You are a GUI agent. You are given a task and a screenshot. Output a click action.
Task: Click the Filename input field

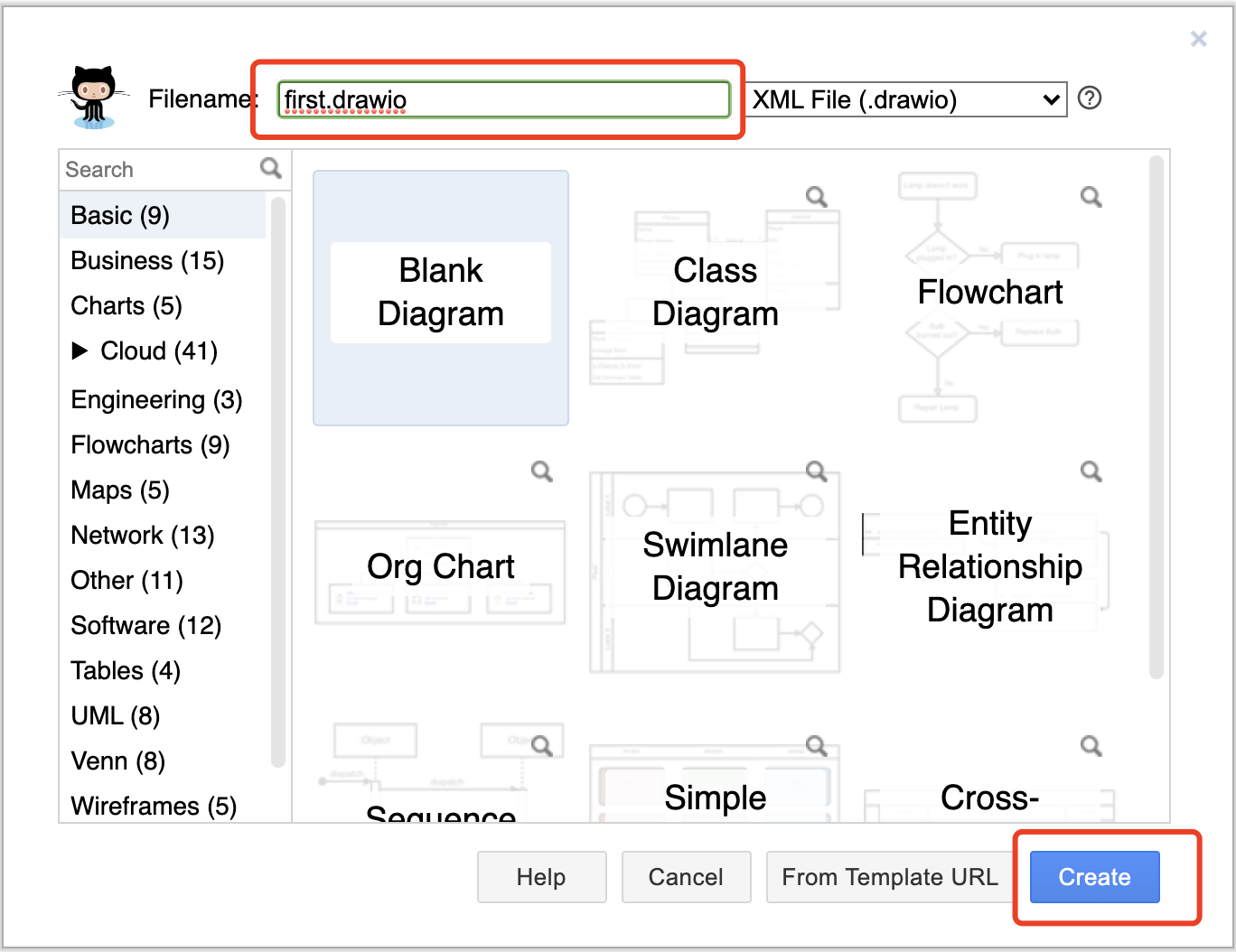(x=503, y=99)
